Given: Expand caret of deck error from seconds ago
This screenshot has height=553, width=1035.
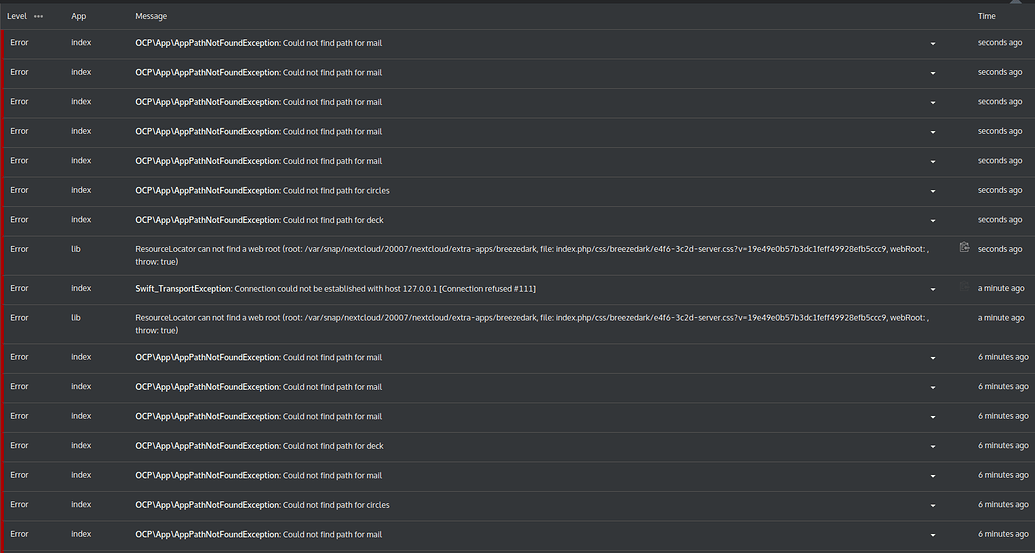Looking at the screenshot, I should (933, 221).
